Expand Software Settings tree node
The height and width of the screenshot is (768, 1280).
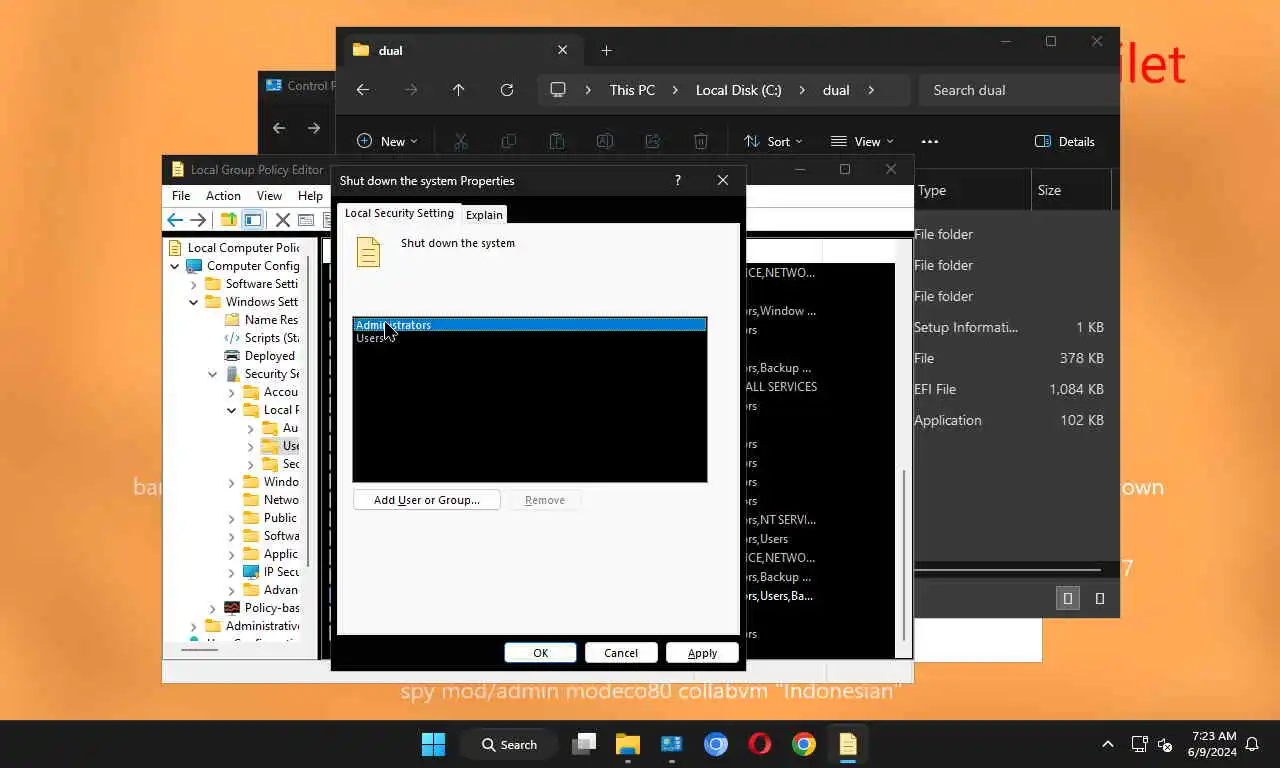click(194, 284)
